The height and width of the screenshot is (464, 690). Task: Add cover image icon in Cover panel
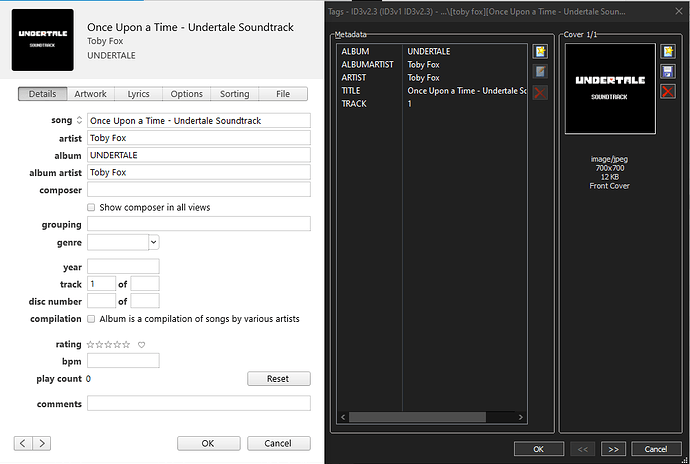pyautogui.click(x=668, y=51)
